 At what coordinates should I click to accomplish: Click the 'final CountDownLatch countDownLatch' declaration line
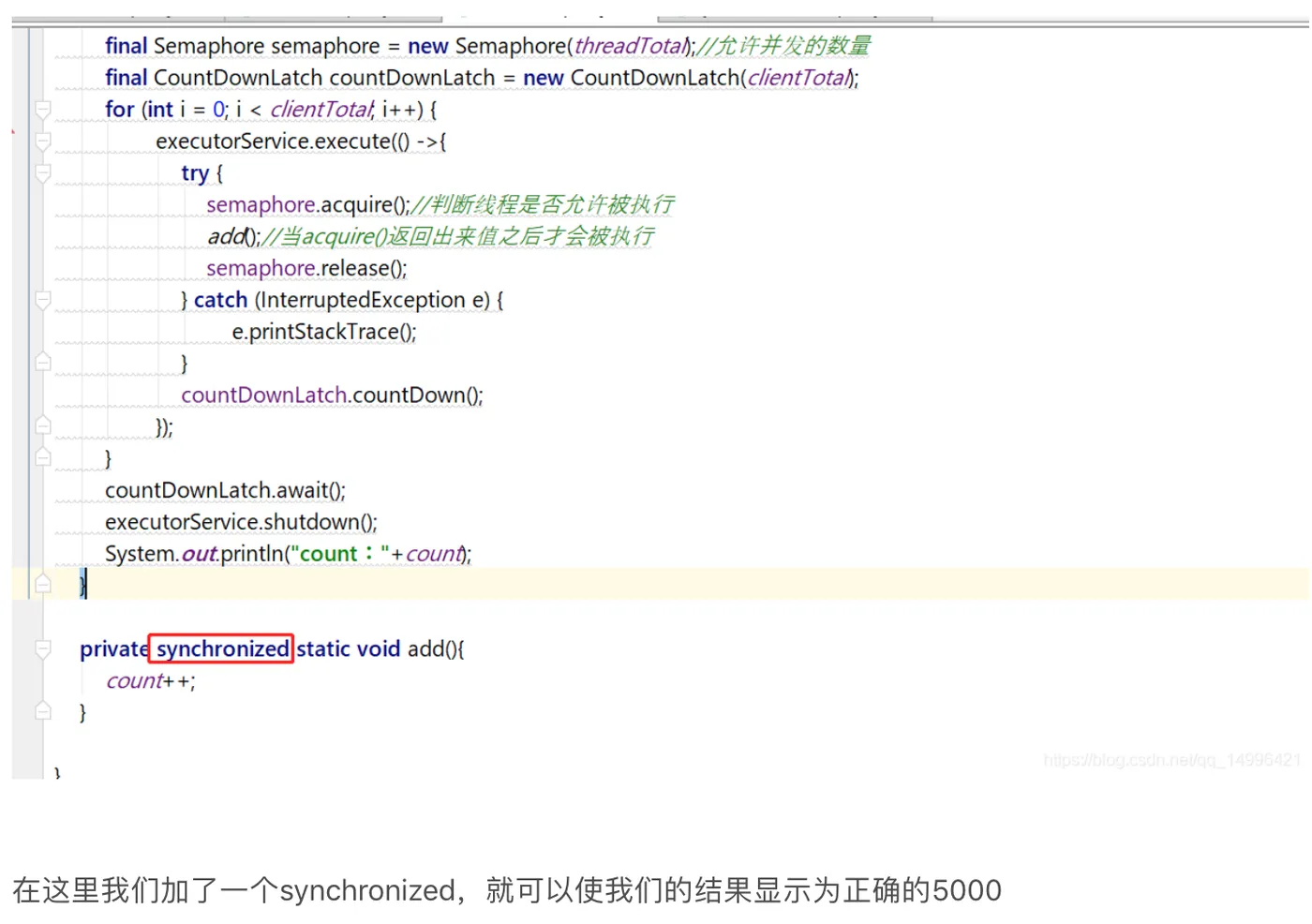point(482,78)
